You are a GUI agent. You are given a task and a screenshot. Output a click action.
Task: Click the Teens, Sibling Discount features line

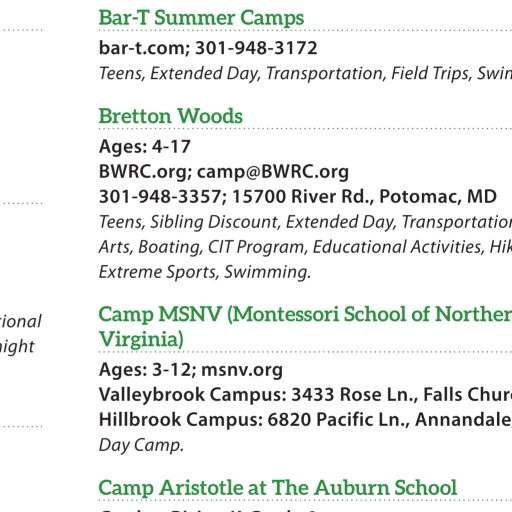pyautogui.click(x=305, y=222)
